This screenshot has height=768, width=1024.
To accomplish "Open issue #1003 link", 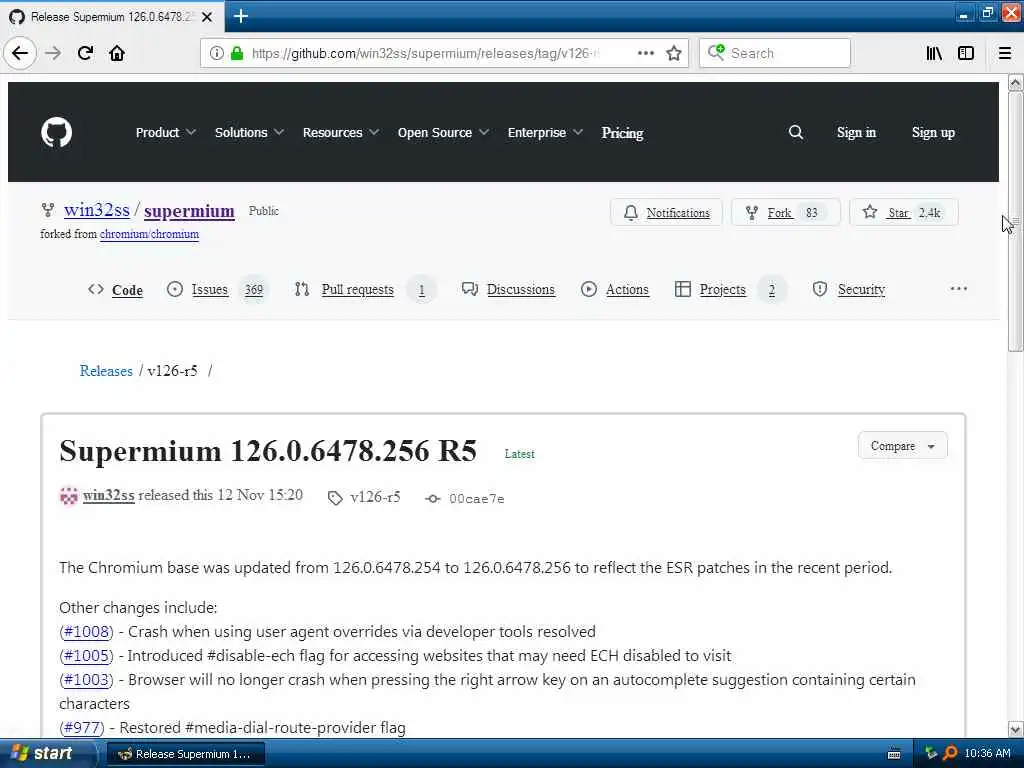I will pyautogui.click(x=86, y=680).
